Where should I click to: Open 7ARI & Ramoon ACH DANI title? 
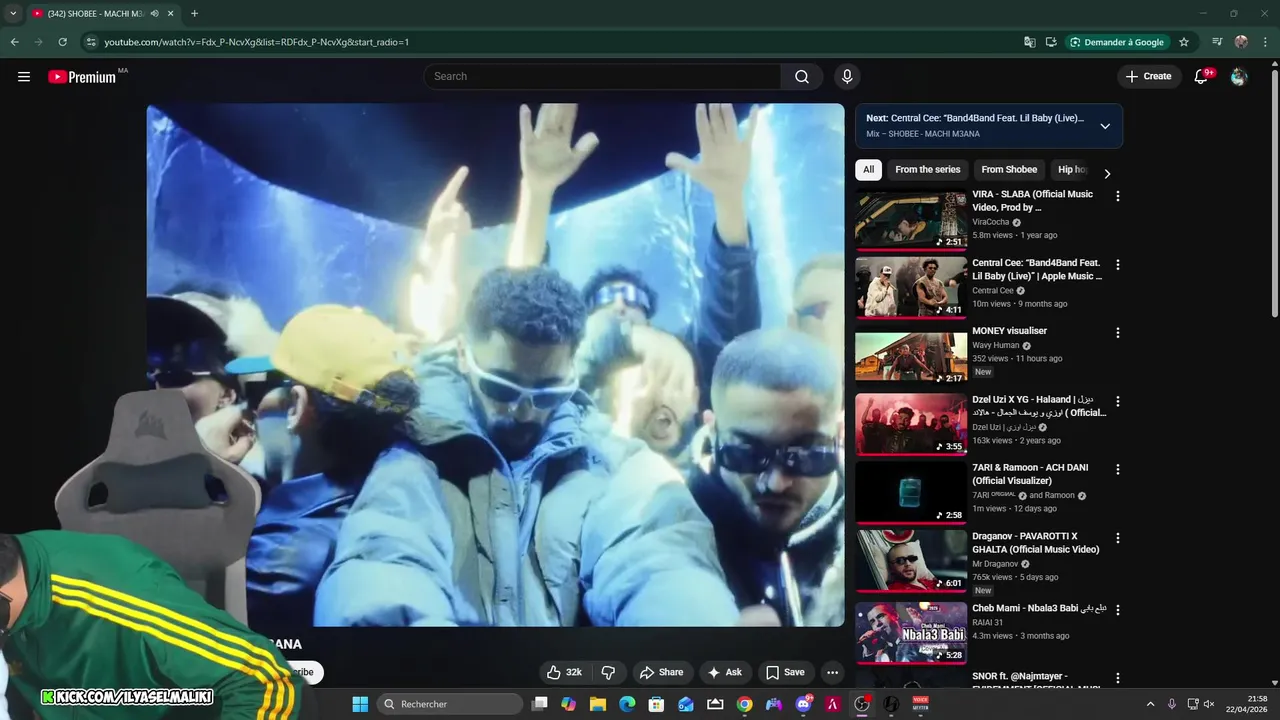point(1030,474)
